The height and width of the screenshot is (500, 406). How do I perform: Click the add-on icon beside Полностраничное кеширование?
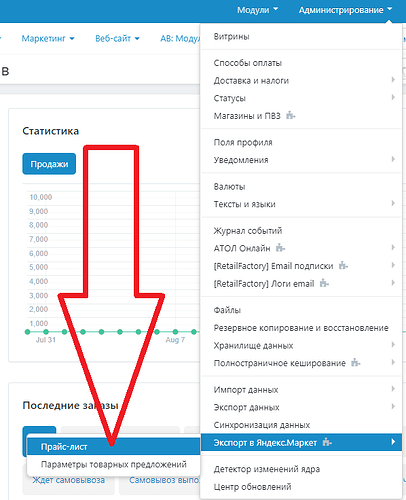point(356,363)
